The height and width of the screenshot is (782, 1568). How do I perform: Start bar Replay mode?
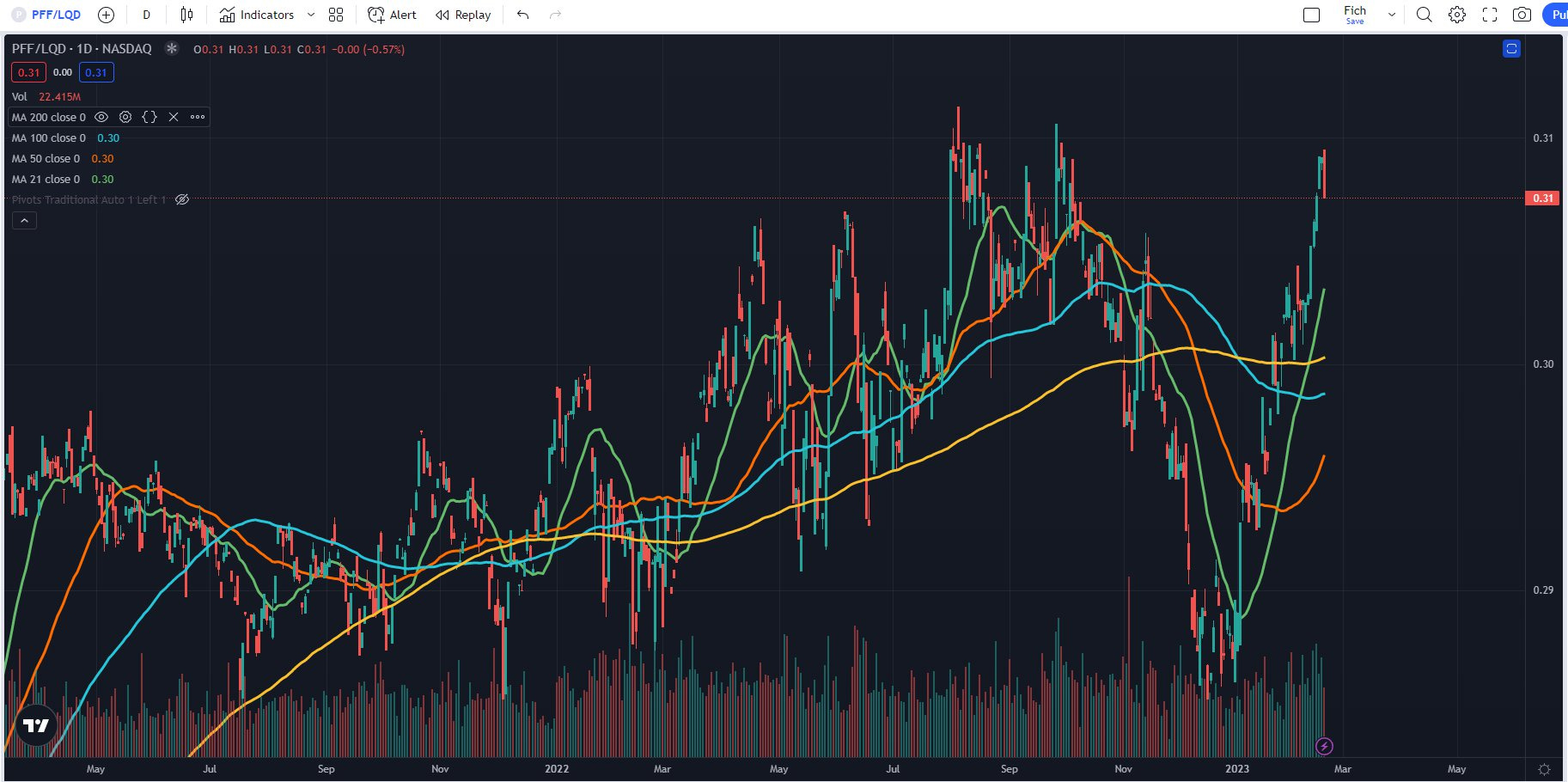coord(463,15)
